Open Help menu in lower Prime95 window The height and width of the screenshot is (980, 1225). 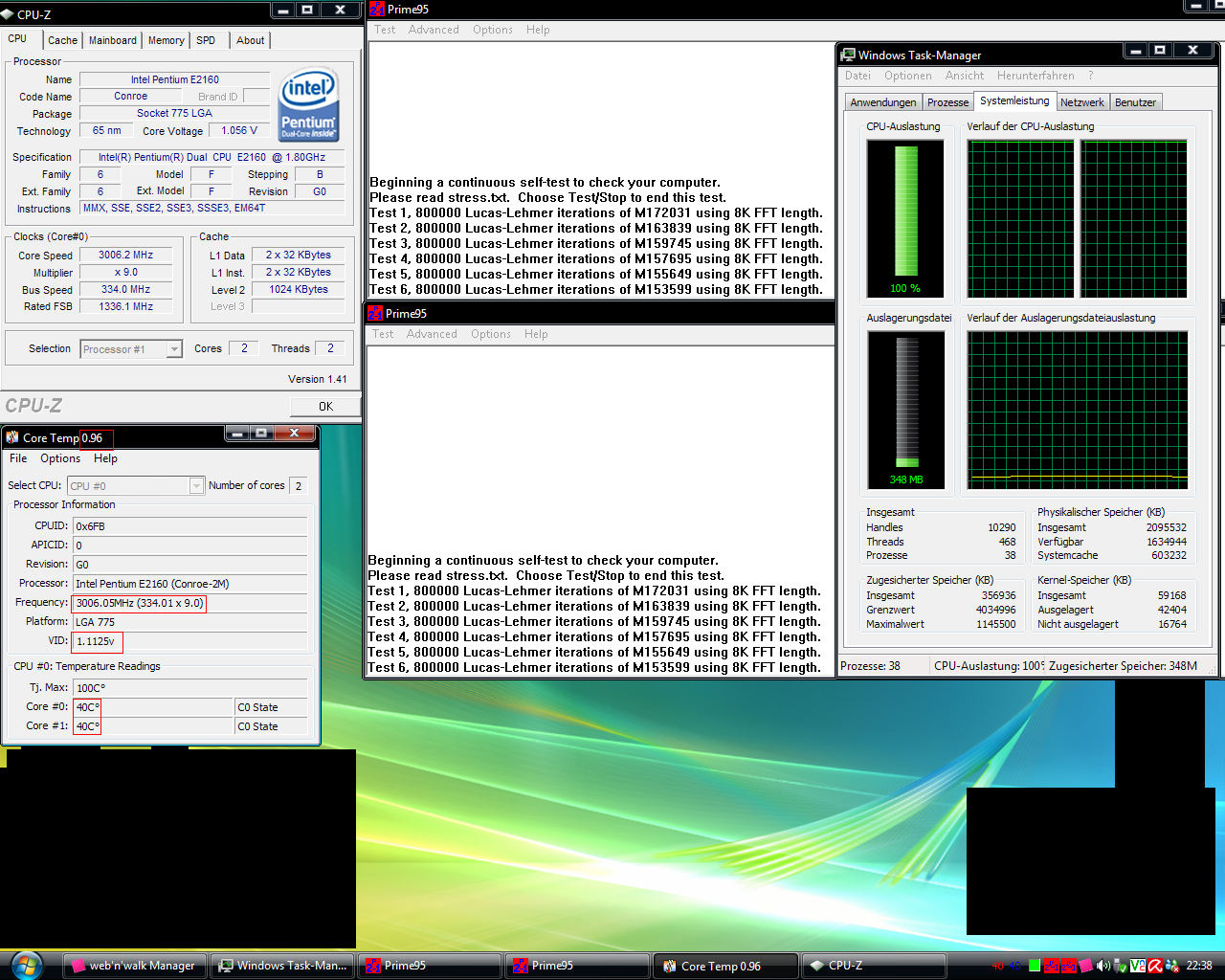(x=536, y=334)
